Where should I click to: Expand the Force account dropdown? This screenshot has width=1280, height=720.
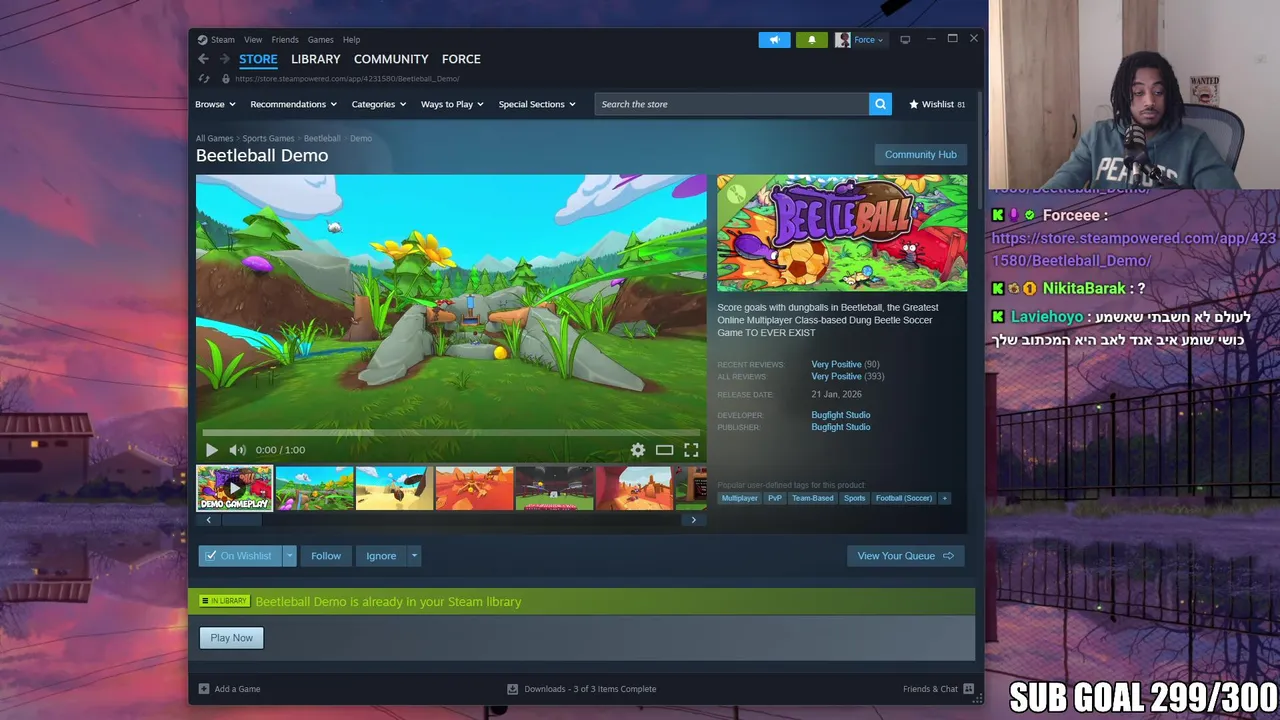pyautogui.click(x=869, y=40)
